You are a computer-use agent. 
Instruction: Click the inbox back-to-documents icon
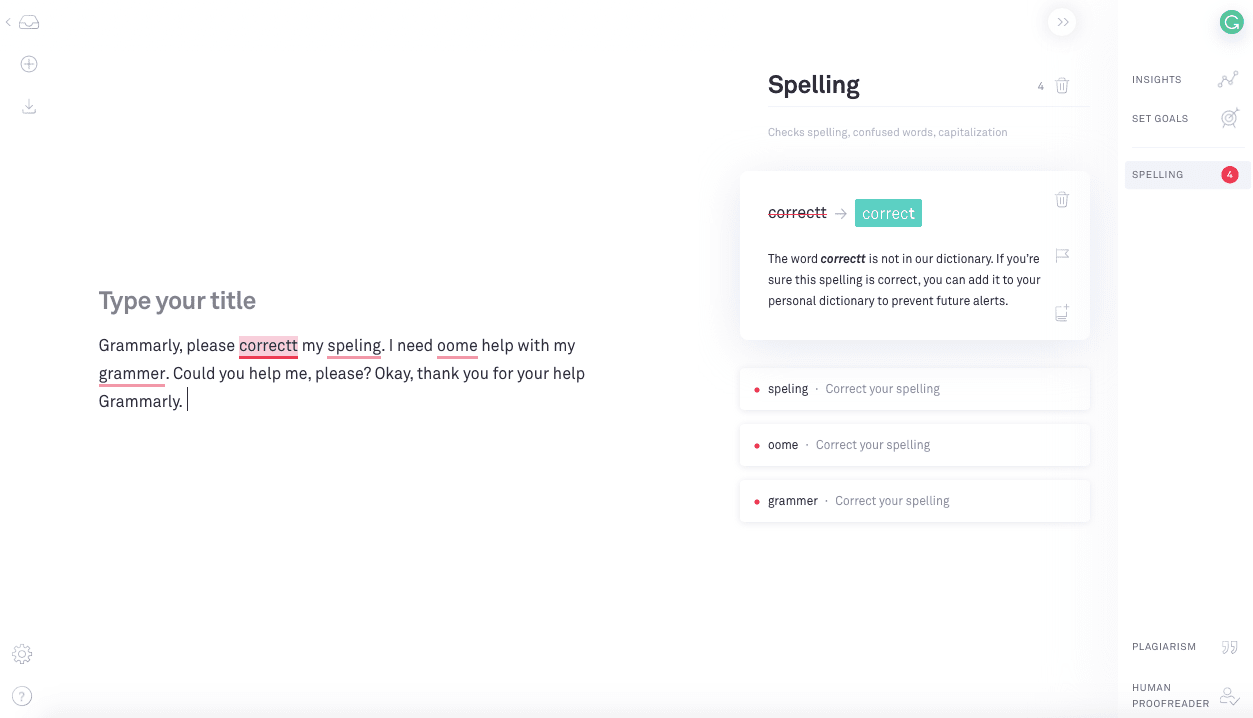point(28,22)
